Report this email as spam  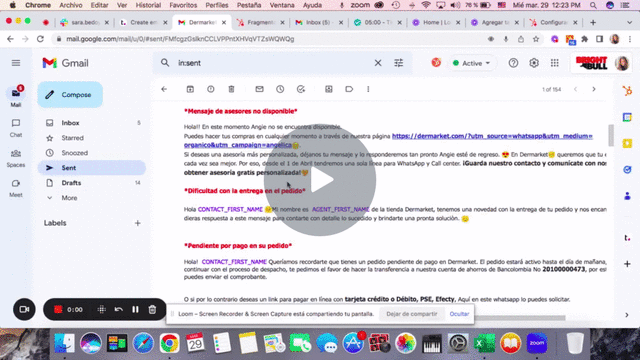point(211,89)
